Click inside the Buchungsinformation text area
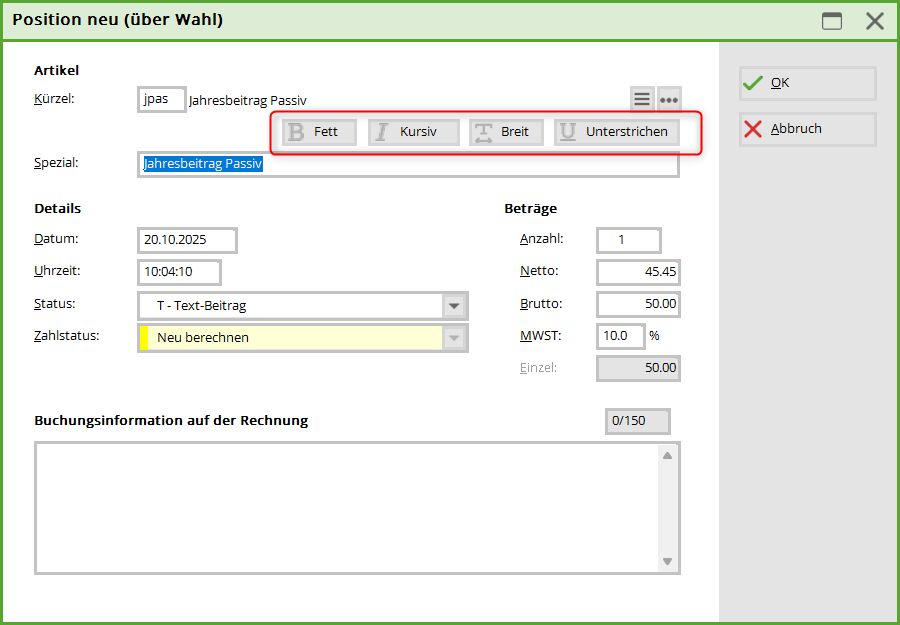 click(347, 507)
